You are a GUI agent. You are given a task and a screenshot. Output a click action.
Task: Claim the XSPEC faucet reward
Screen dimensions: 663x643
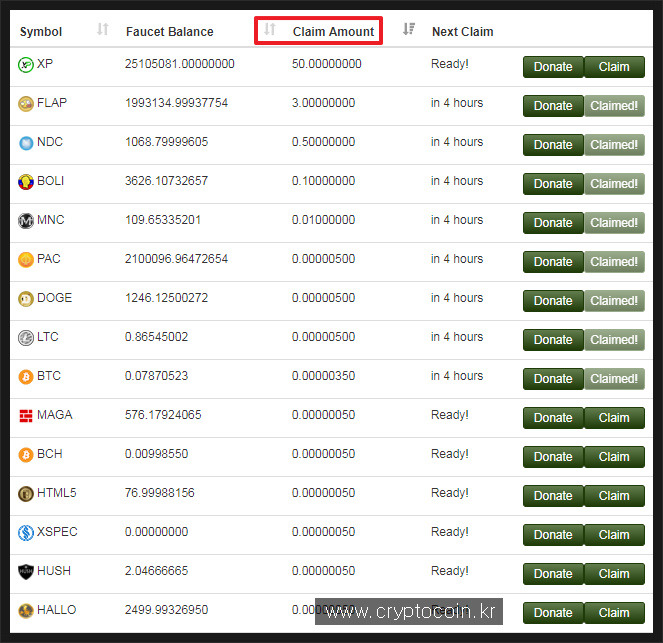(614, 535)
